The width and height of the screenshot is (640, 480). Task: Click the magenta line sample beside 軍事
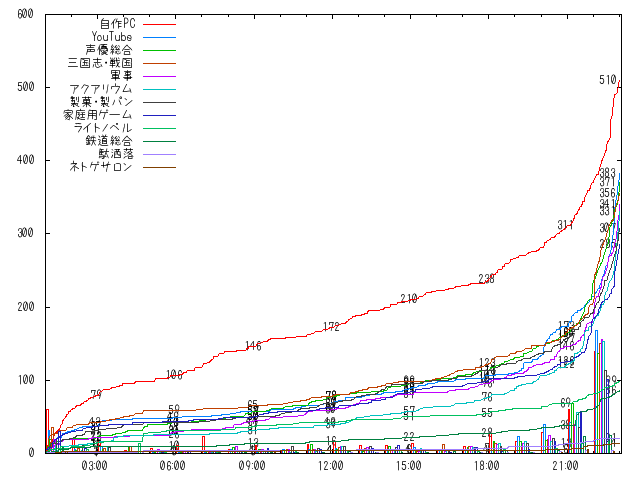pos(160,75)
